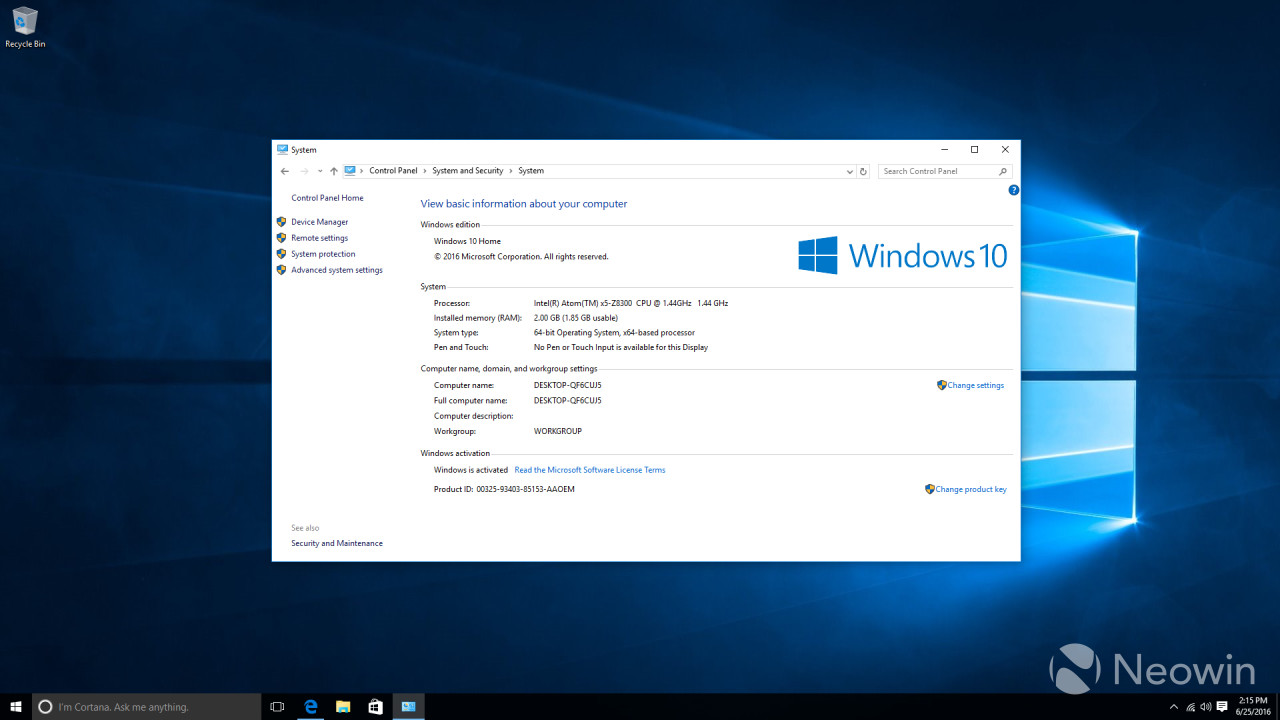Open Task View on the taskbar
Screen dimensions: 1280x720
click(x=278, y=707)
